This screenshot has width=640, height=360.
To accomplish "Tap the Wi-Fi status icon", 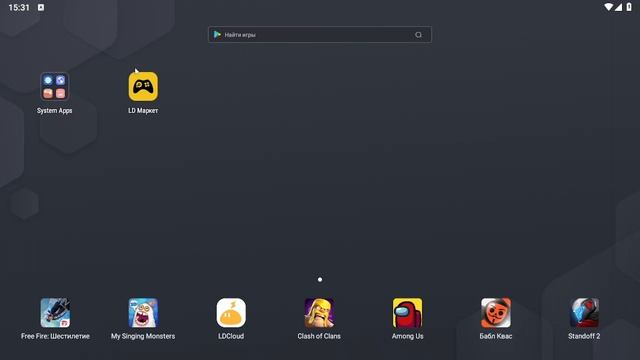I will tap(608, 7).
